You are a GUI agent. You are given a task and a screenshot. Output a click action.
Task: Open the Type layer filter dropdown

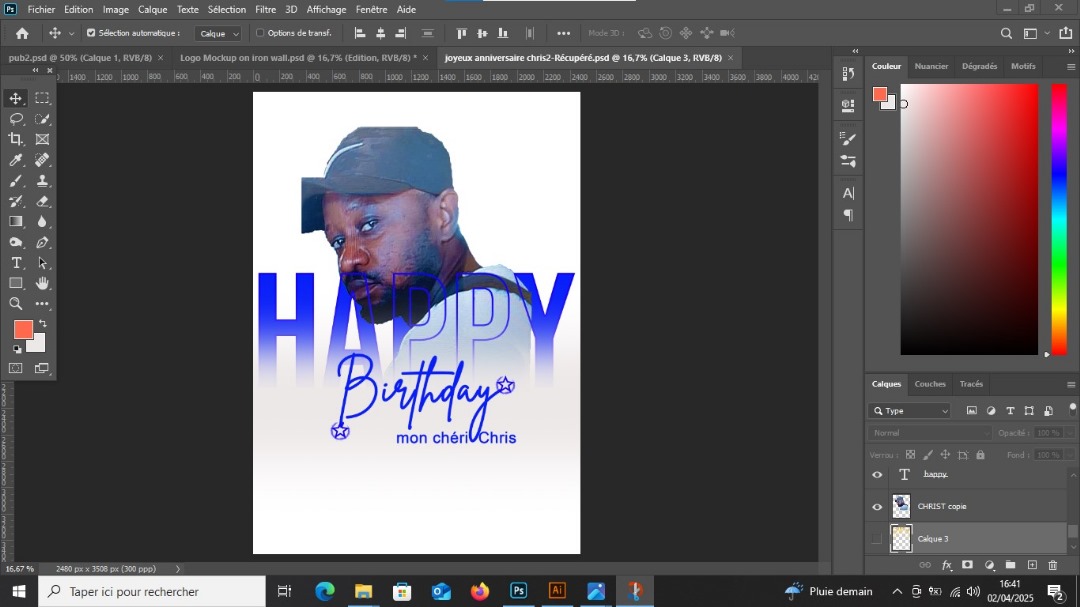tap(910, 411)
